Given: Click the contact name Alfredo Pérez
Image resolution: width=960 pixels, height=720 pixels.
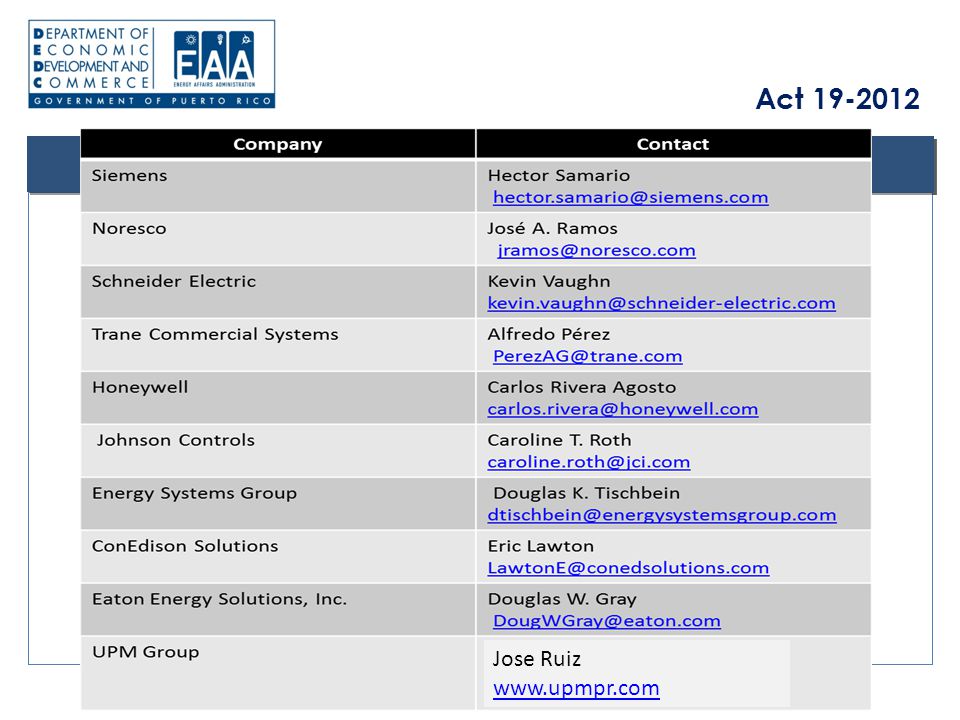Looking at the screenshot, I should (x=549, y=334).
